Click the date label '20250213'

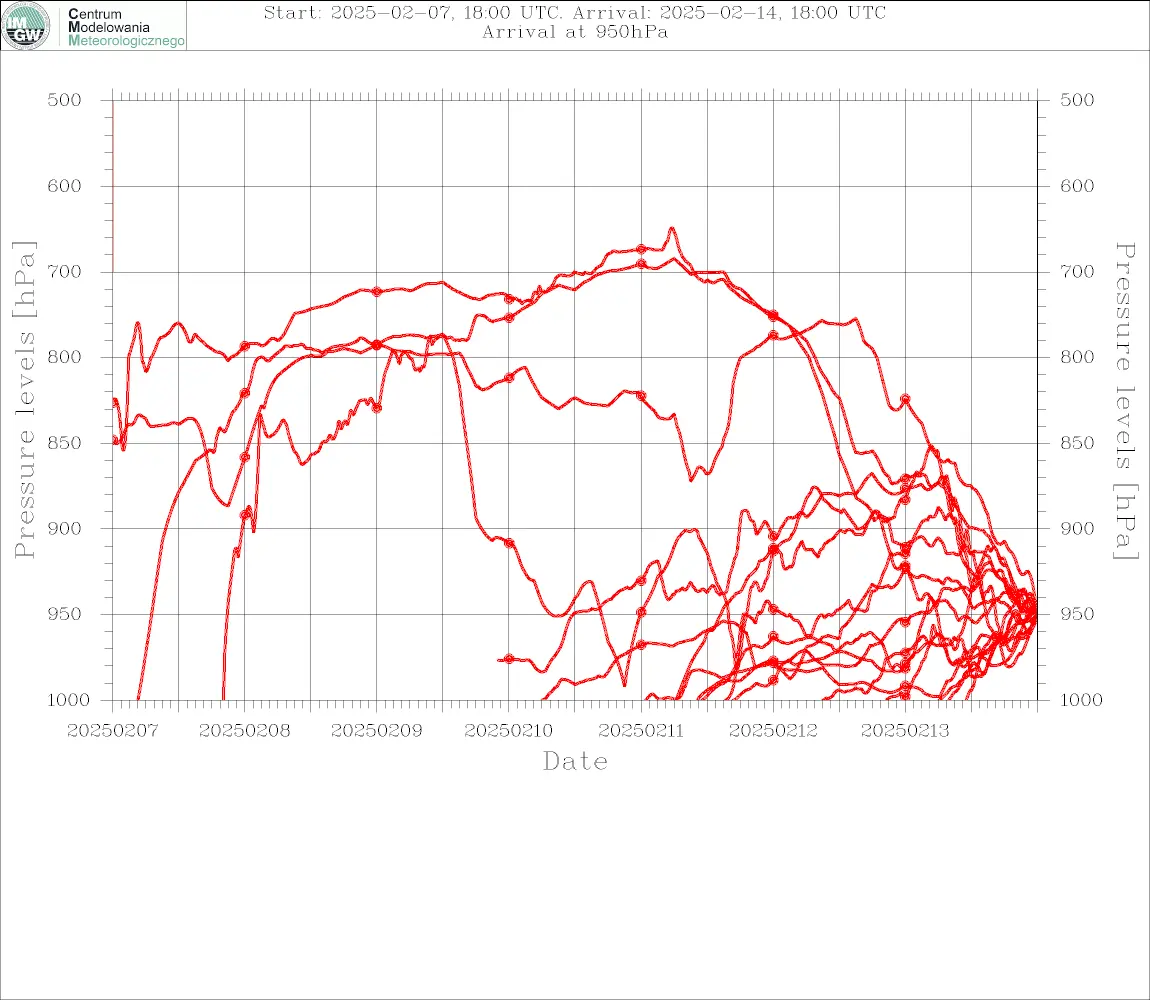[x=905, y=731]
